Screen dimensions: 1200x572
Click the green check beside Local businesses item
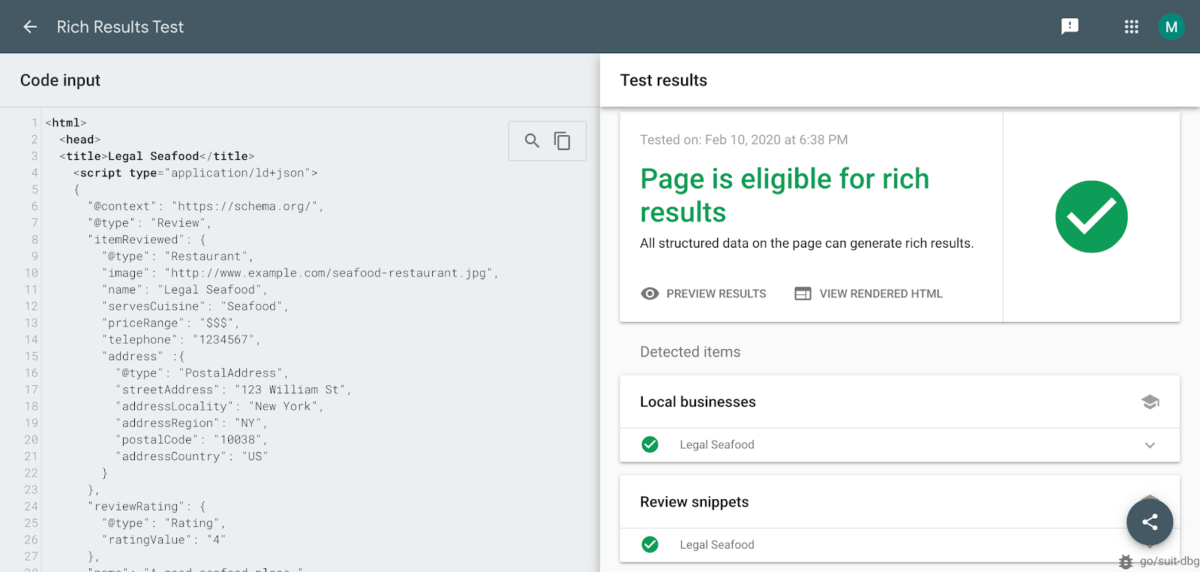[x=650, y=444]
